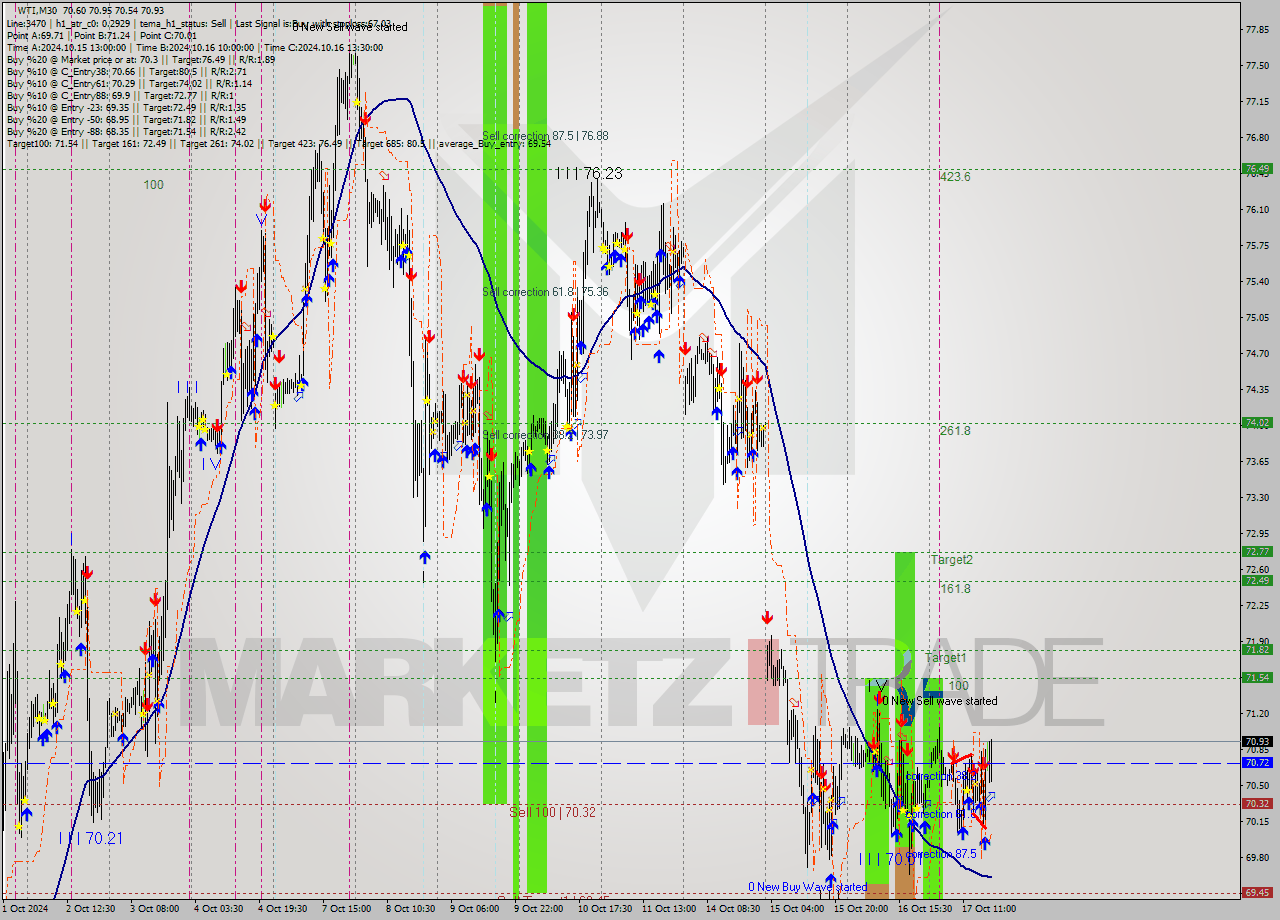Click the green 71.54 price tag

[x=1257, y=678]
